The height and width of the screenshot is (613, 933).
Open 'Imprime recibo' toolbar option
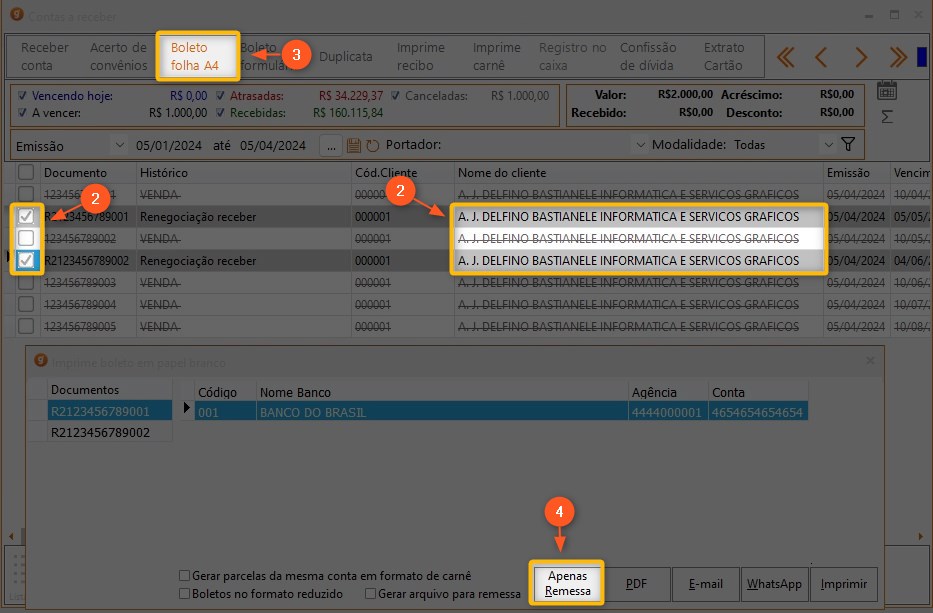421,57
